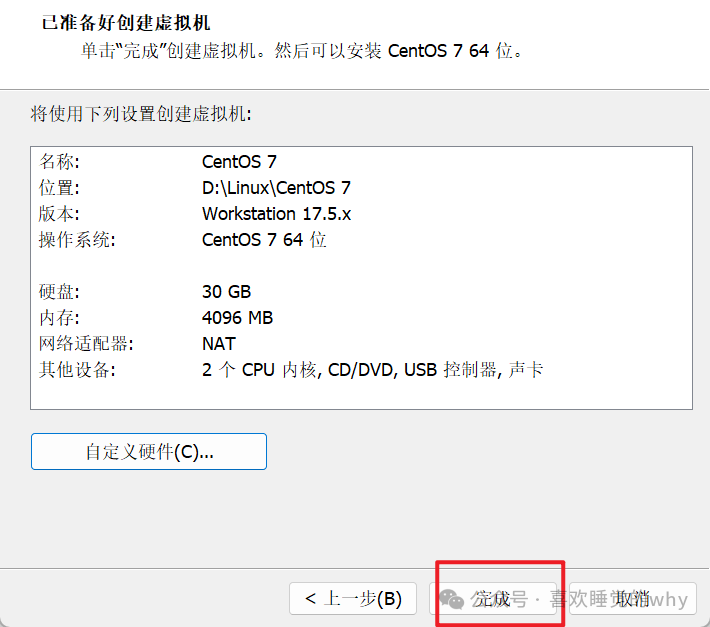Screen dimensions: 710x627
Task: Click the '位置:' label
Action: pyautogui.click(x=59, y=187)
